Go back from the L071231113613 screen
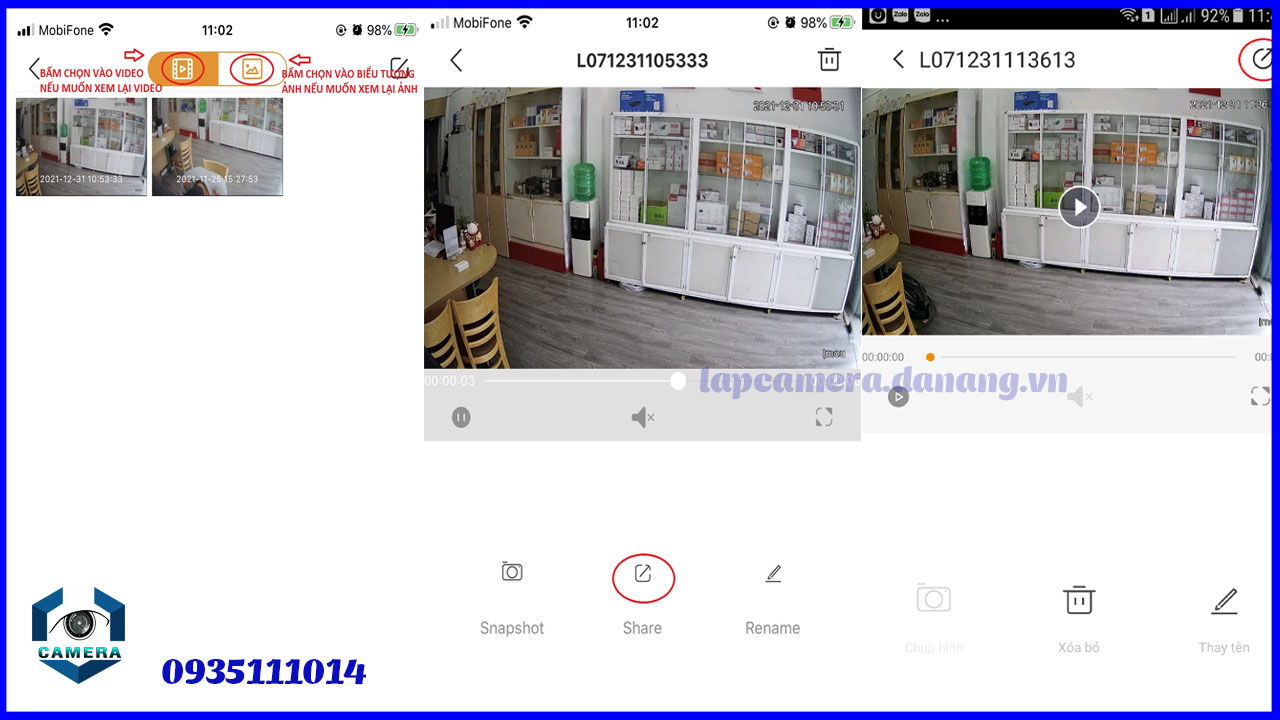The height and width of the screenshot is (720, 1280). (x=898, y=60)
